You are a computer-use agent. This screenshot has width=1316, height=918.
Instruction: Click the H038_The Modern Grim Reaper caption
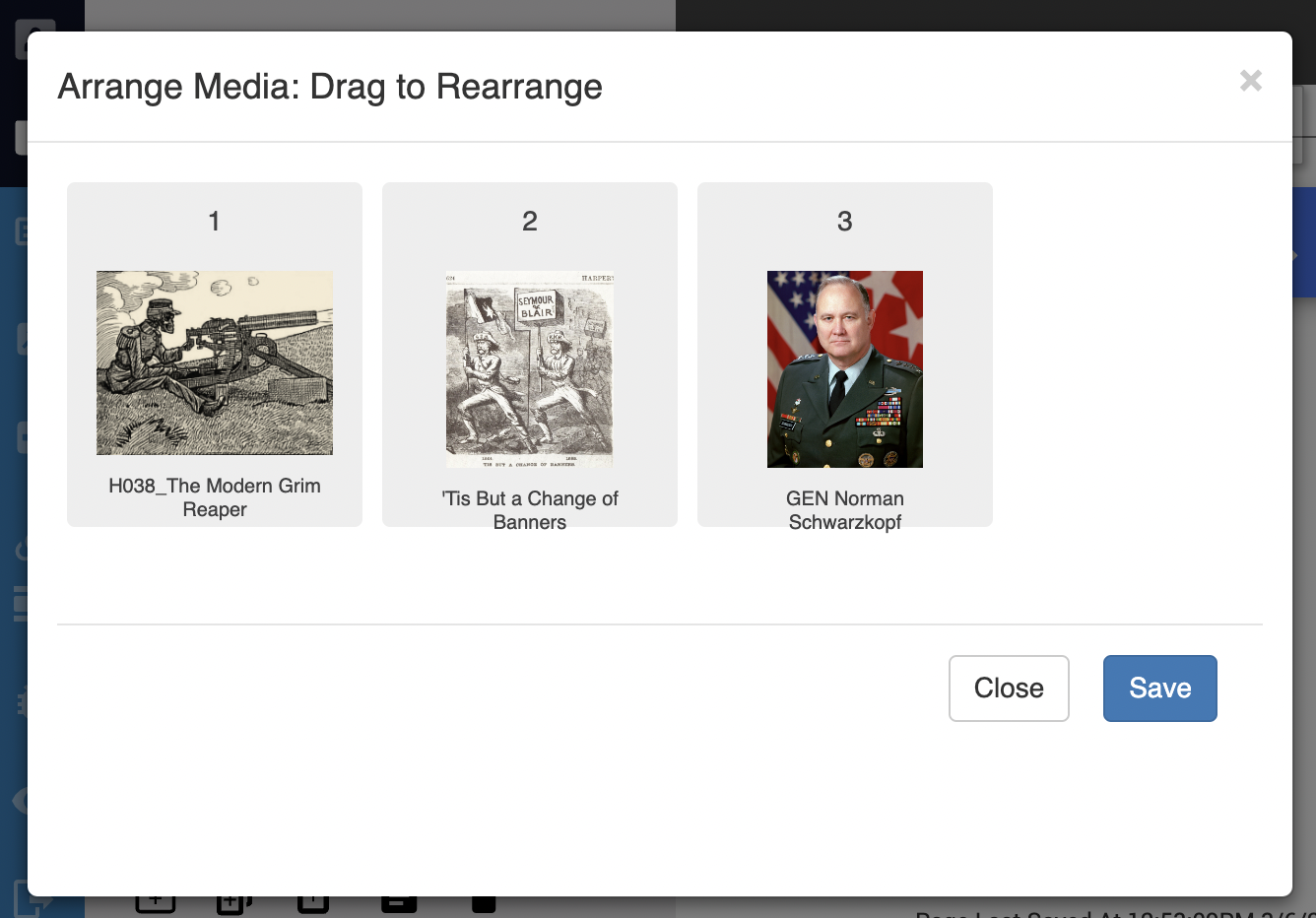coord(215,497)
